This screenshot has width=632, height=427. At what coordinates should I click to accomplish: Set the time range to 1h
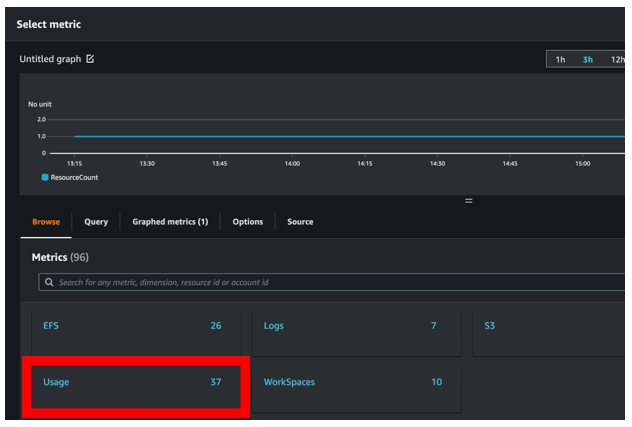point(560,60)
